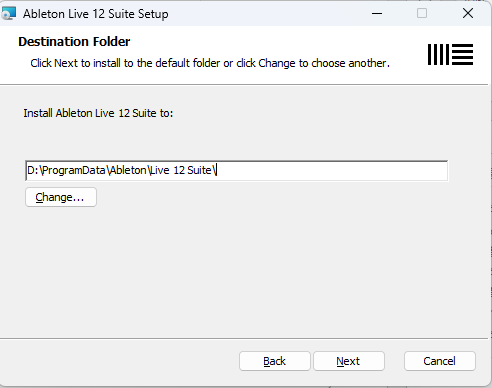Click the "Ableton Live 12 Suite Setup" title text
This screenshot has width=492, height=388.
(96, 14)
